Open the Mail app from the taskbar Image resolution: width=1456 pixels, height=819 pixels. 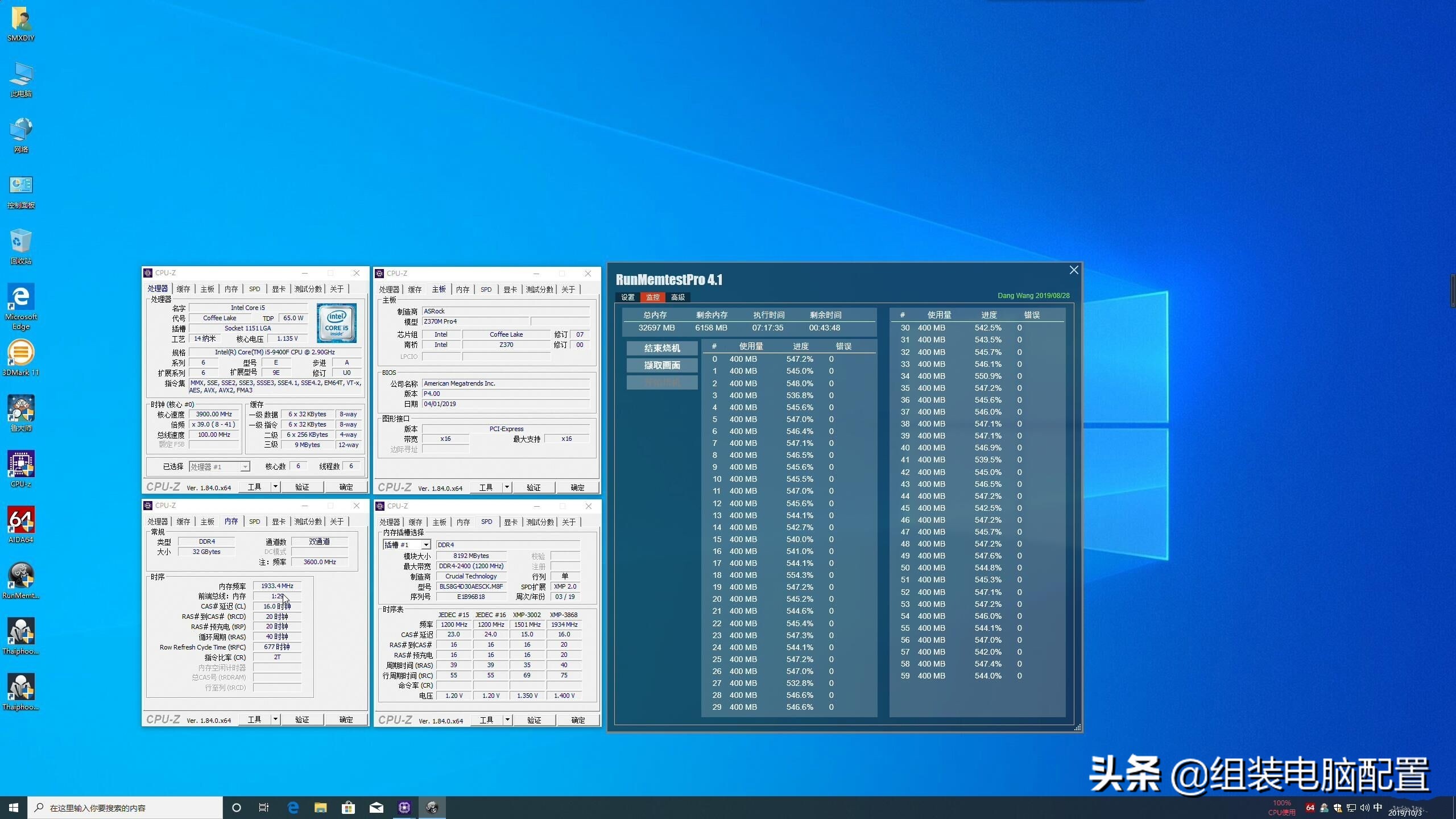click(x=377, y=807)
